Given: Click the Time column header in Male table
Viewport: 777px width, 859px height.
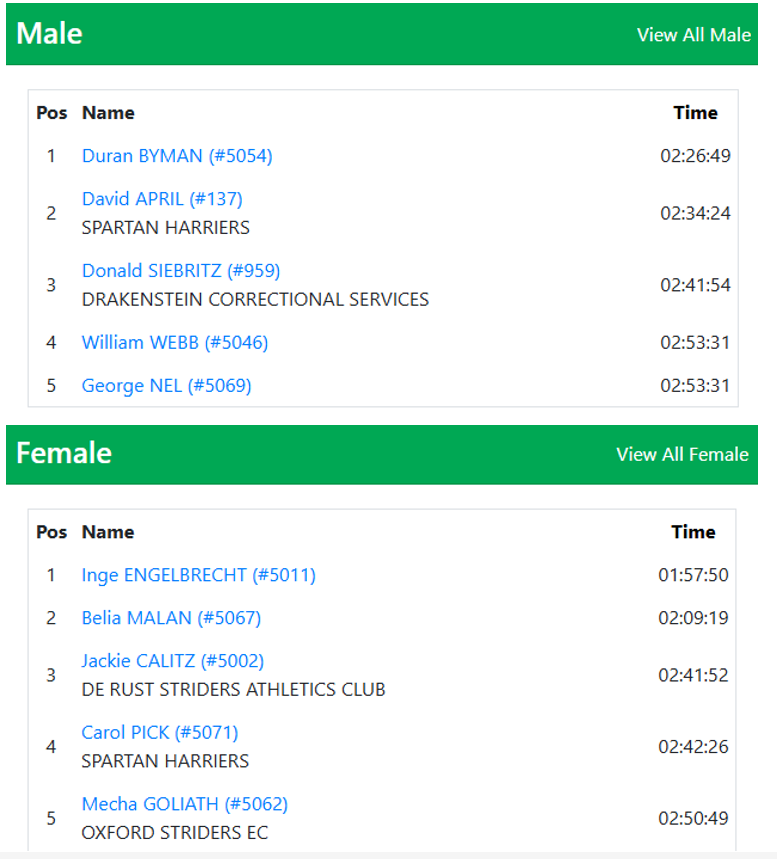Looking at the screenshot, I should 695,113.
